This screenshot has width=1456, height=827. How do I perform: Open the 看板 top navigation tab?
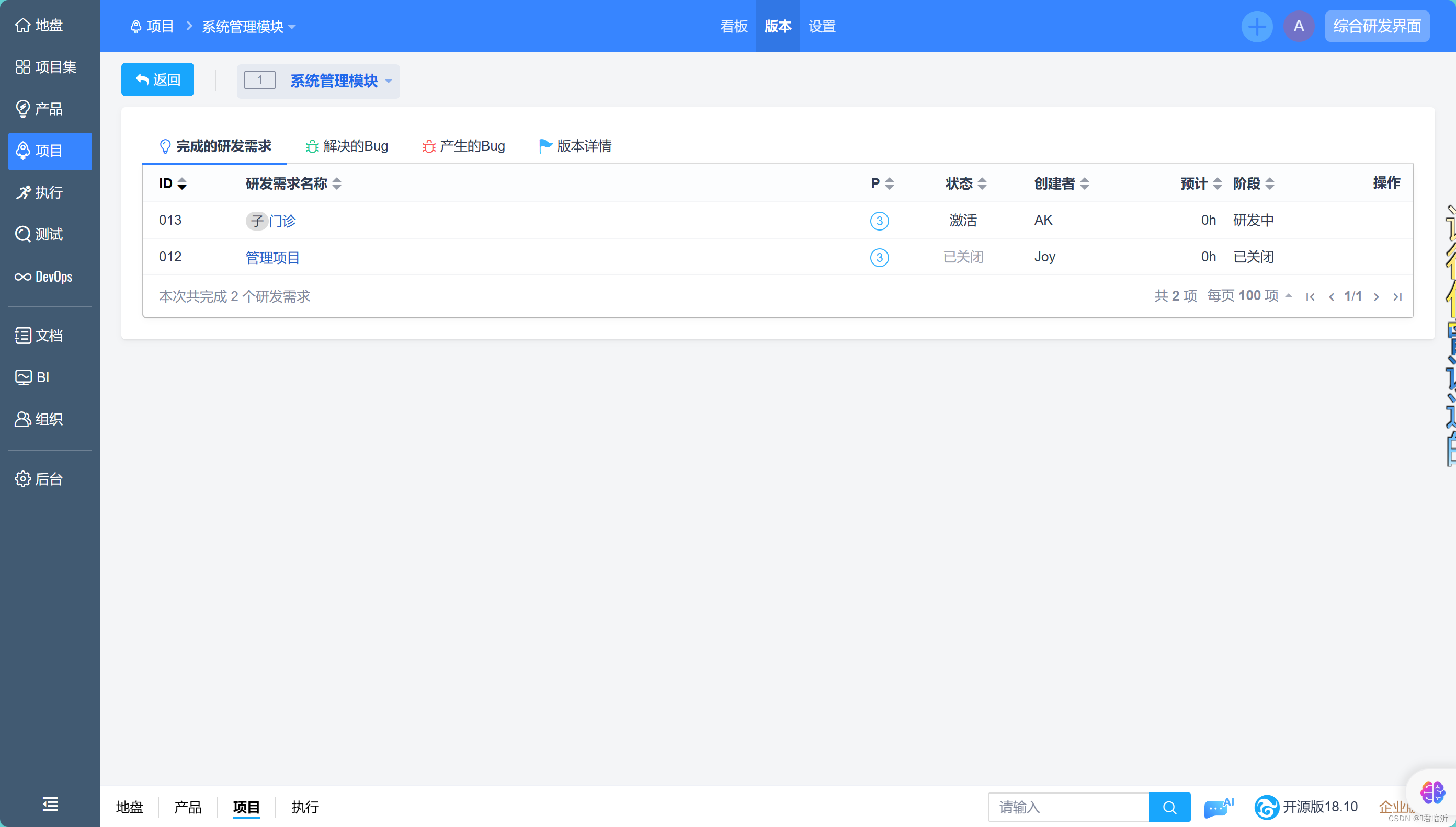[x=733, y=26]
